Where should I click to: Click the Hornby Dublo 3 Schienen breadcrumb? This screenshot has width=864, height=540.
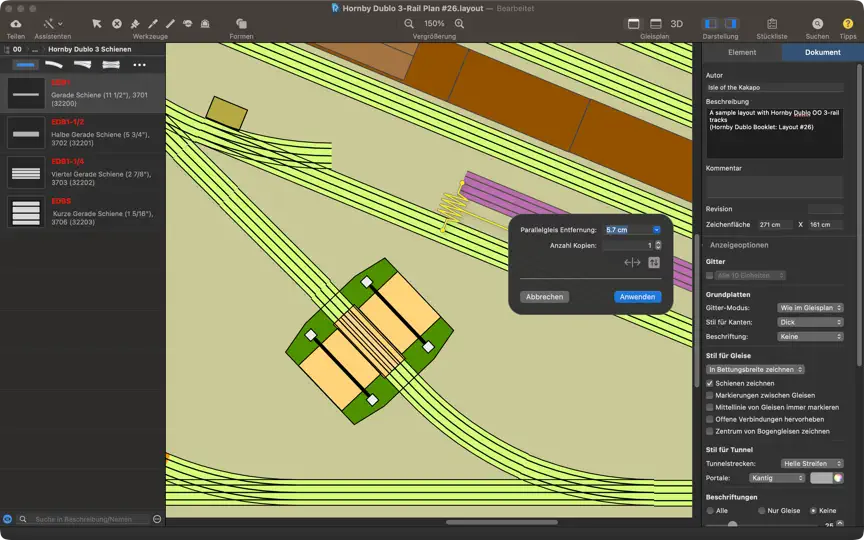click(90, 49)
